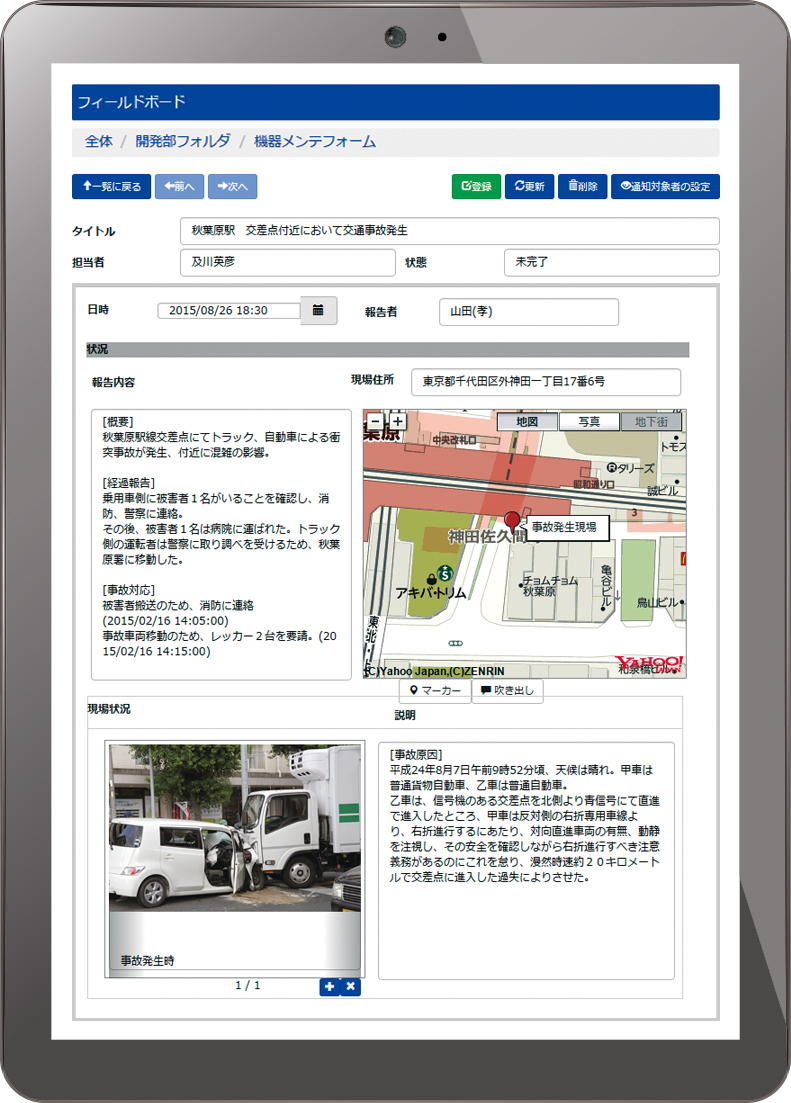The height and width of the screenshot is (1103, 791).
Task: Click the Yahoo! logo on the map
Action: click(x=649, y=663)
